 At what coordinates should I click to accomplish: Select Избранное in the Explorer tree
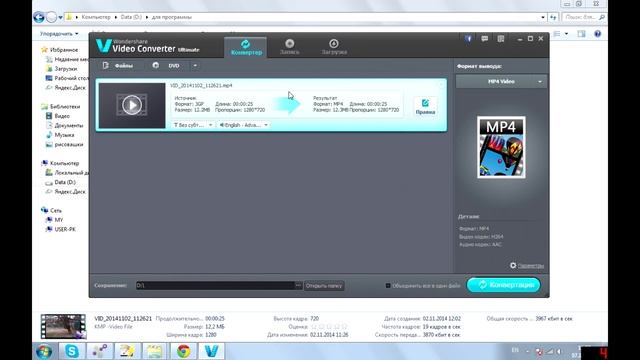(60, 50)
